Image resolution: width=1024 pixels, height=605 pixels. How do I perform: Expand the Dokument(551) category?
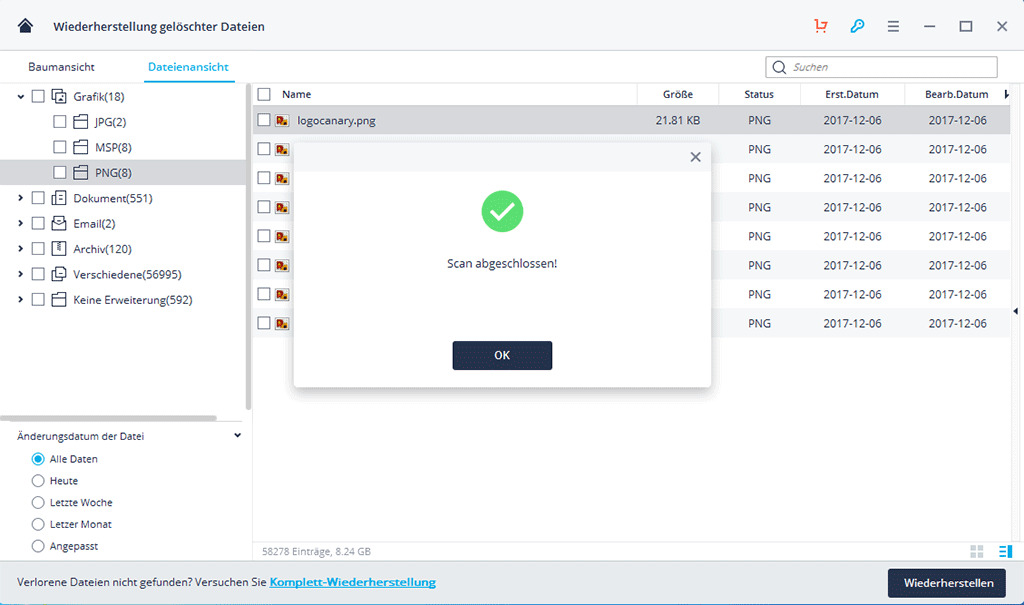(21, 198)
